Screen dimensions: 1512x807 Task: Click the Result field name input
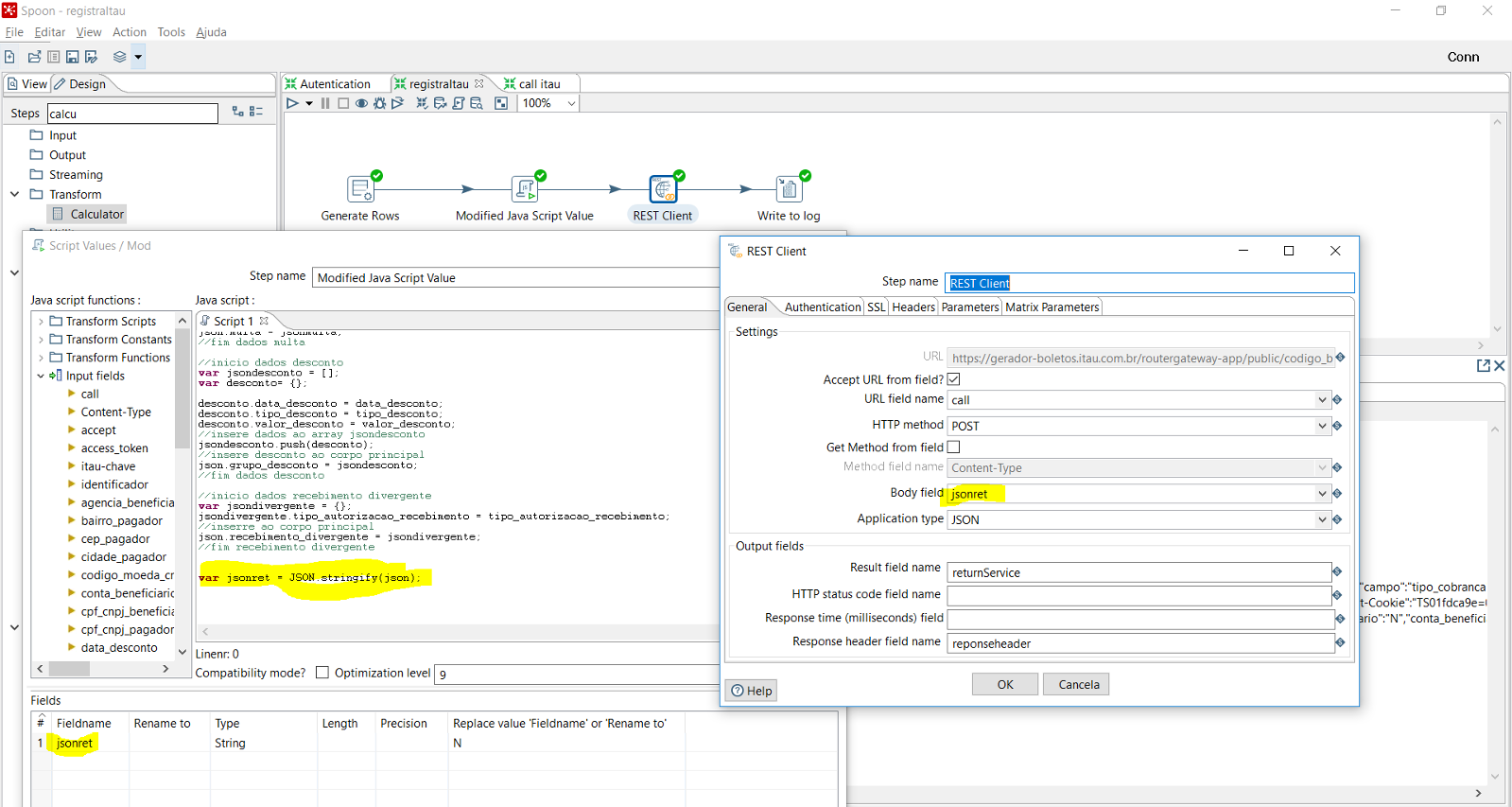pyautogui.click(x=1138, y=572)
